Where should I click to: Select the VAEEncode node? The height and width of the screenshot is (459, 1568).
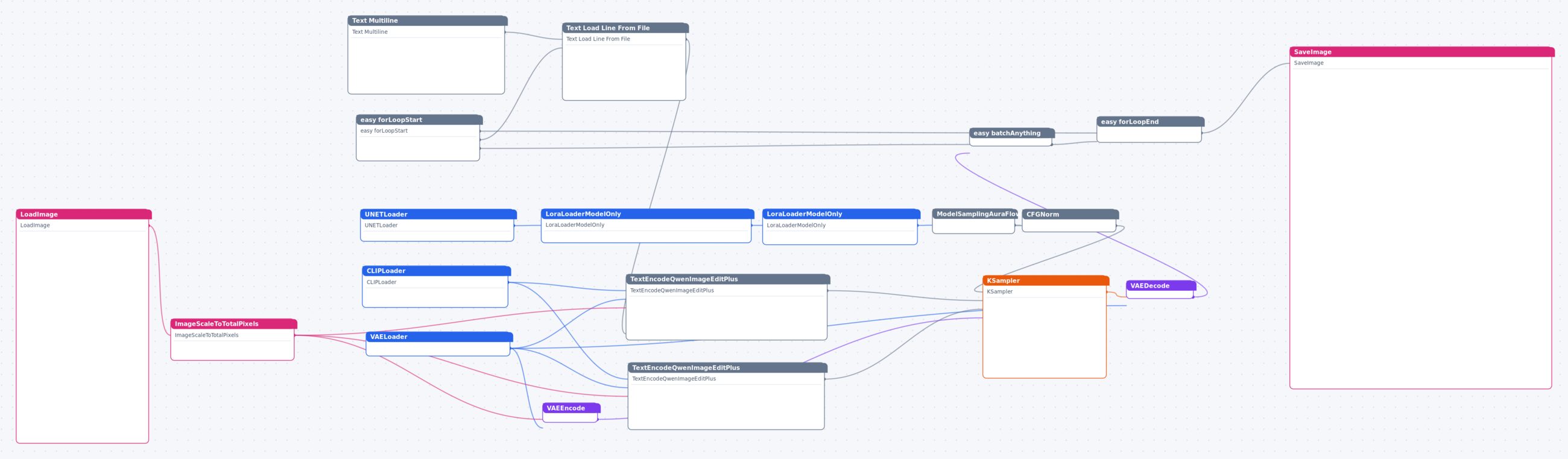click(x=571, y=413)
